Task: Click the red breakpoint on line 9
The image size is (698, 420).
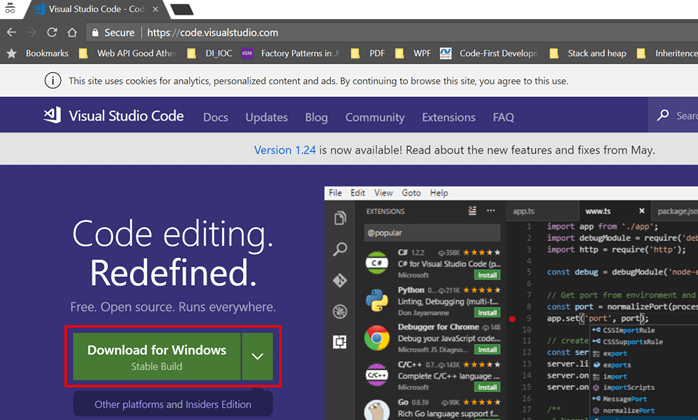Action: tap(512, 319)
